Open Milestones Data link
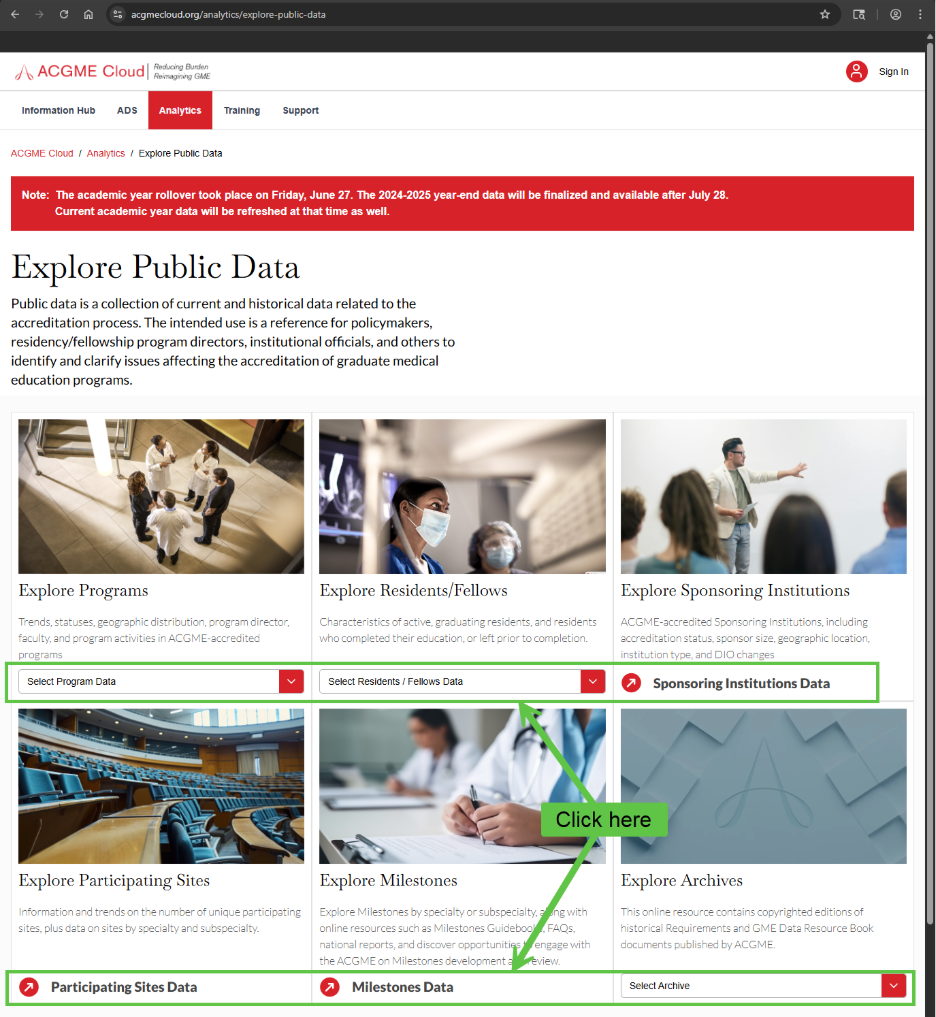The image size is (936, 1017). pos(402,987)
